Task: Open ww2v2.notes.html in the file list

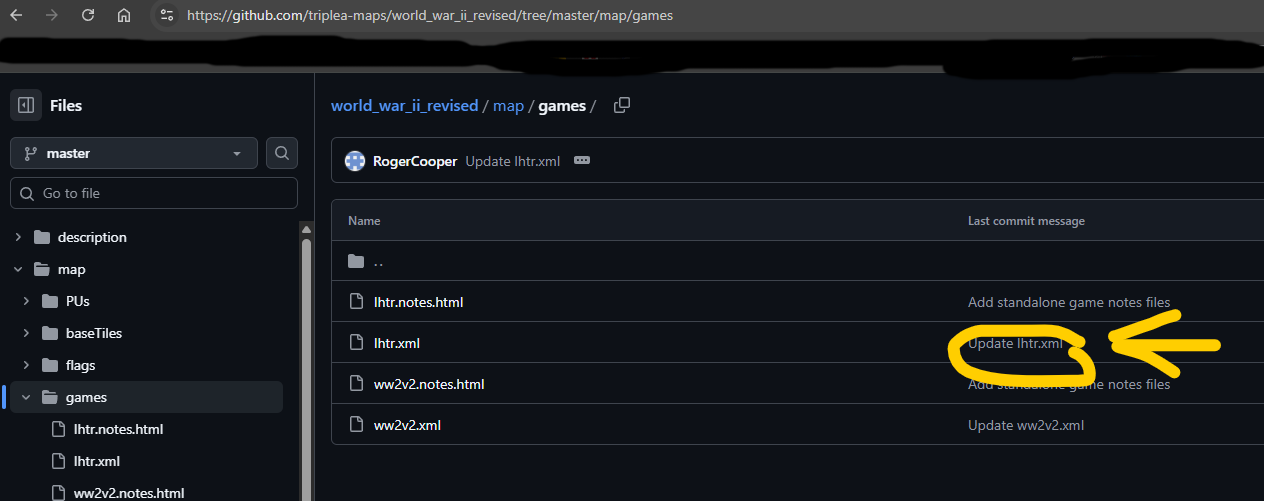Action: 429,384
